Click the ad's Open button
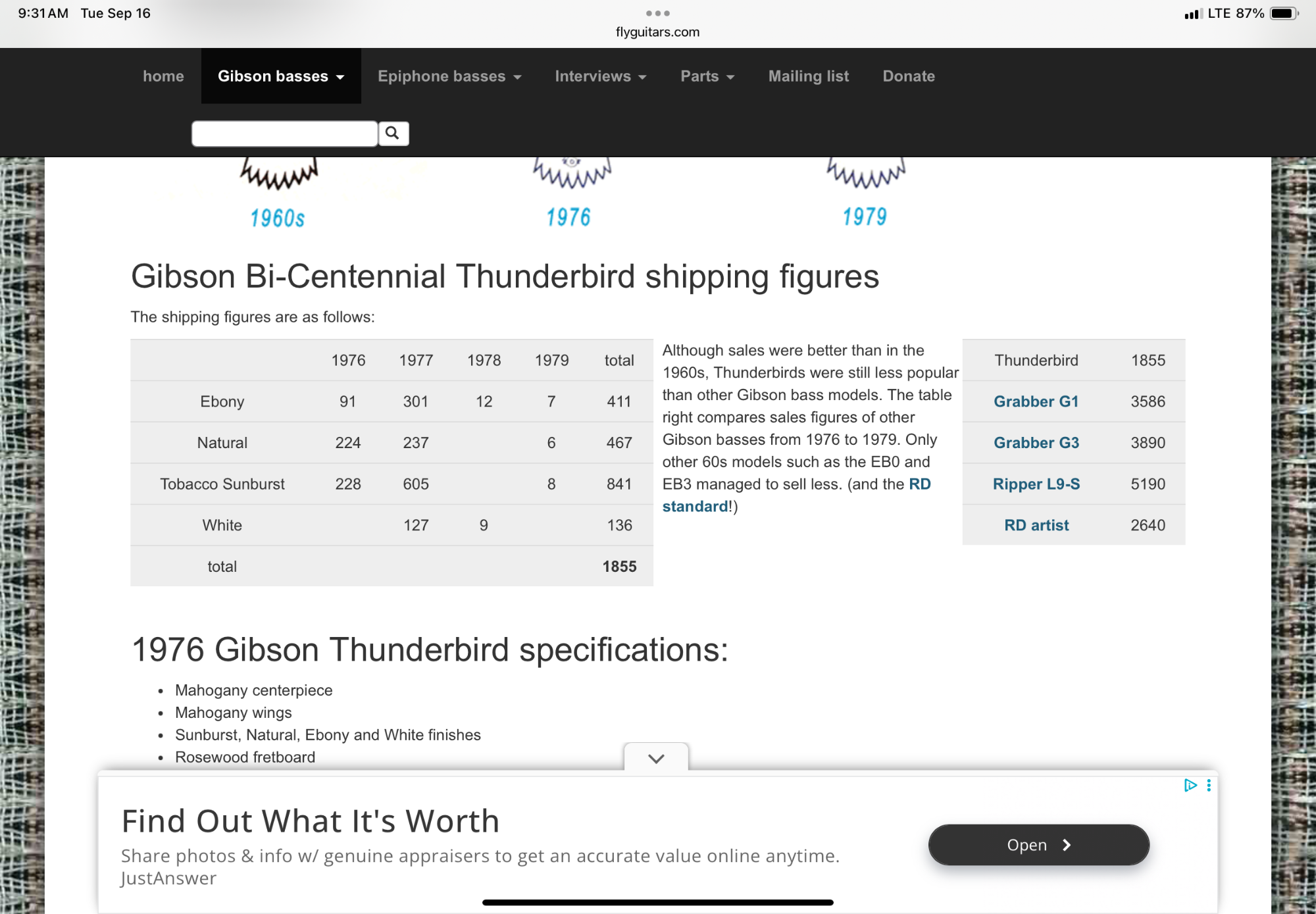 point(1039,845)
